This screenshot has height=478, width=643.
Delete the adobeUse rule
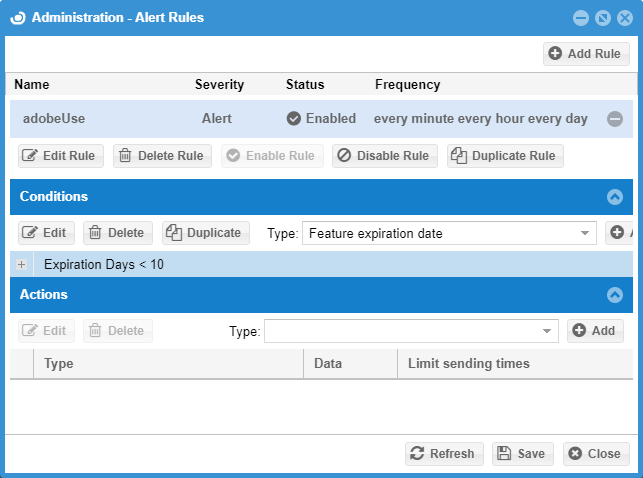[x=161, y=156]
